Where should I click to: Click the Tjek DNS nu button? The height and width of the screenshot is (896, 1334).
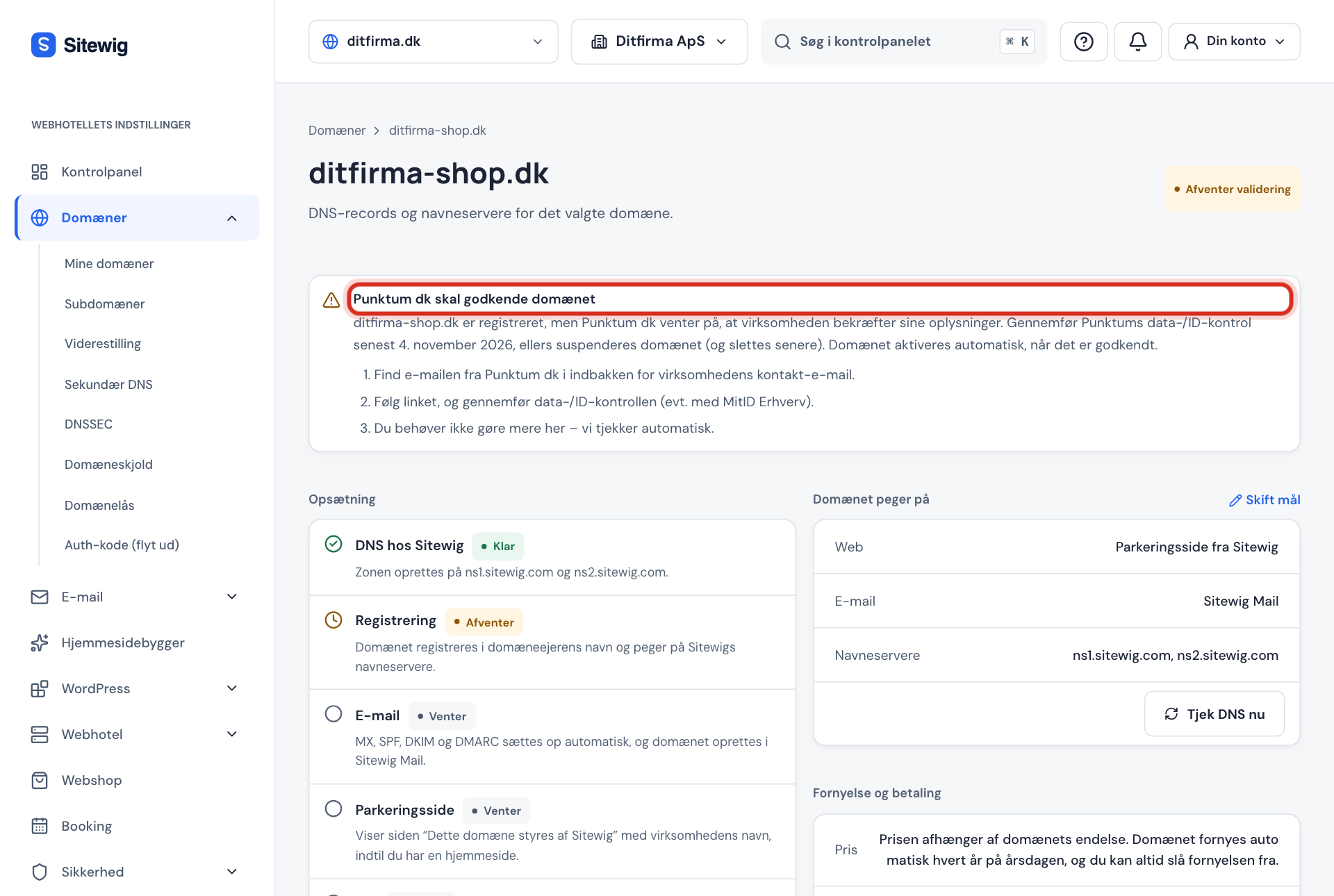tap(1214, 714)
